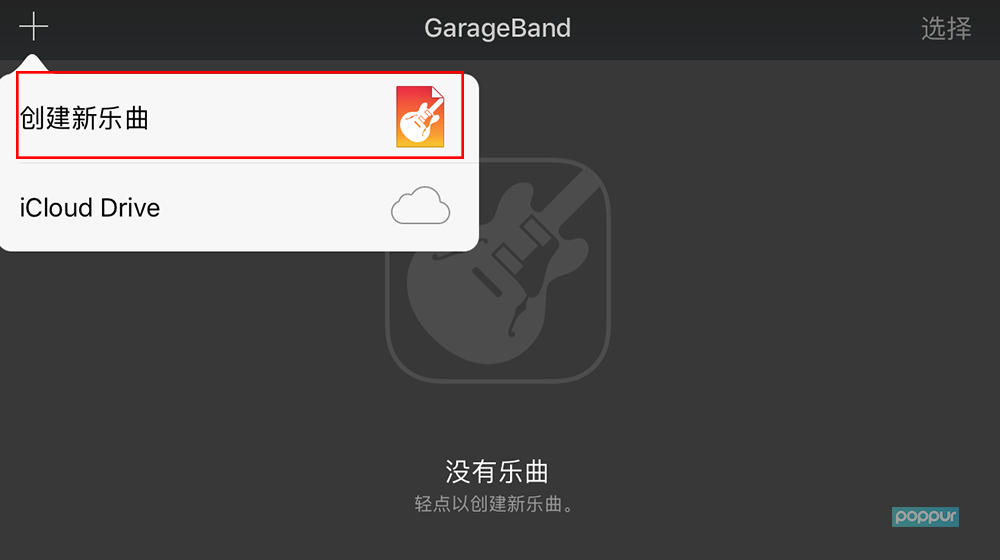Open iCloud Drive menu entry
This screenshot has width=1000, height=560.
click(x=240, y=207)
